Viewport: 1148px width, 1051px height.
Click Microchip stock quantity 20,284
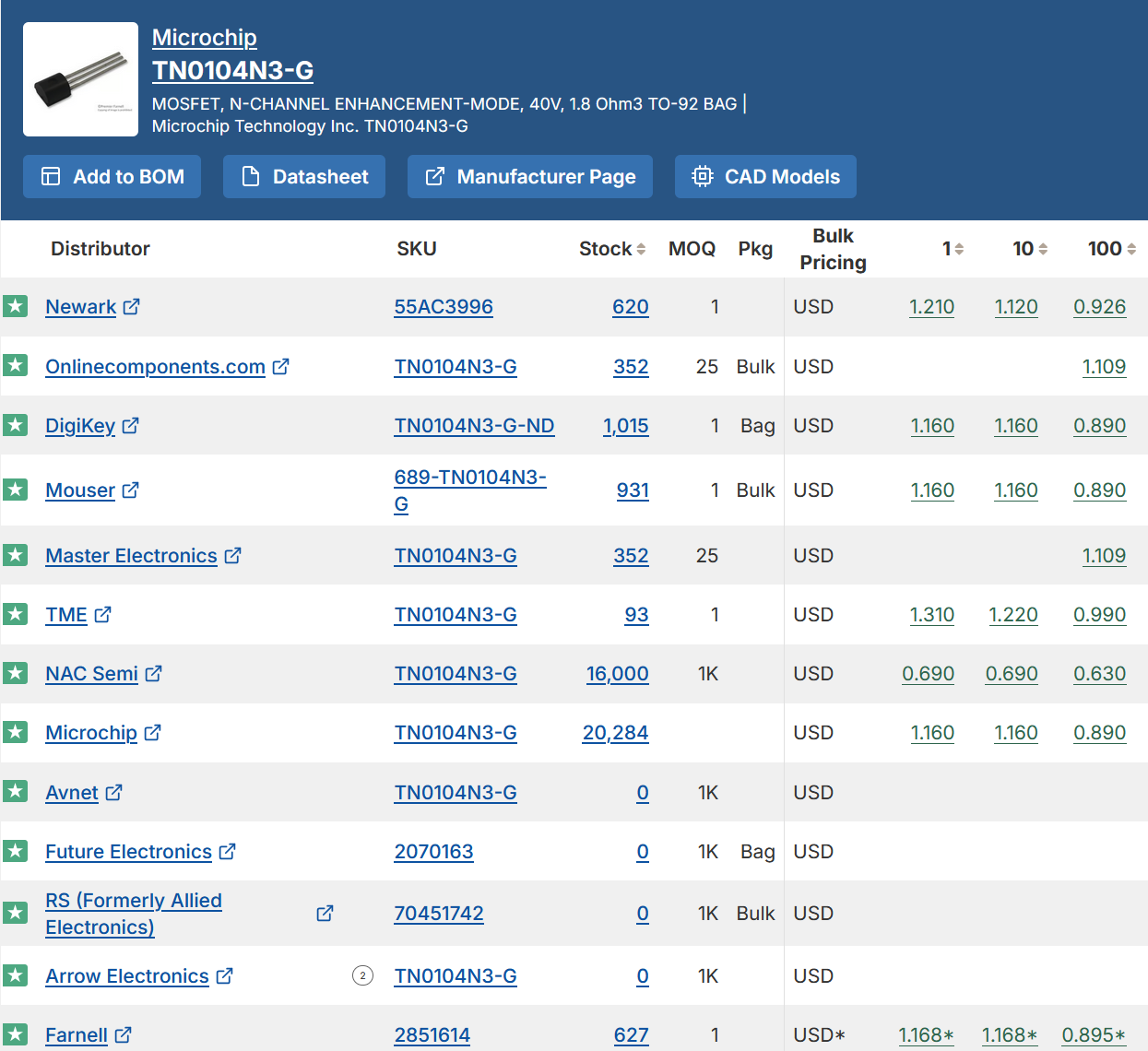click(616, 733)
